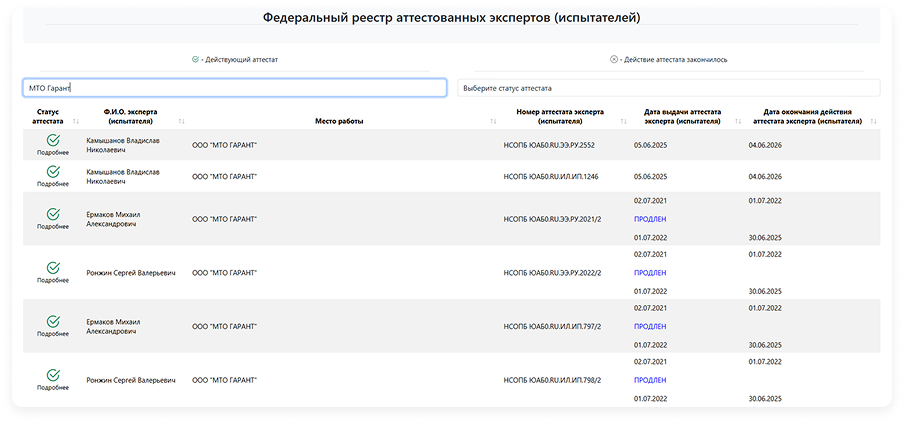Click ПРОДЛЕН link in row ЭЭ.РУ.2022/2
The image size is (904, 423).
click(650, 273)
